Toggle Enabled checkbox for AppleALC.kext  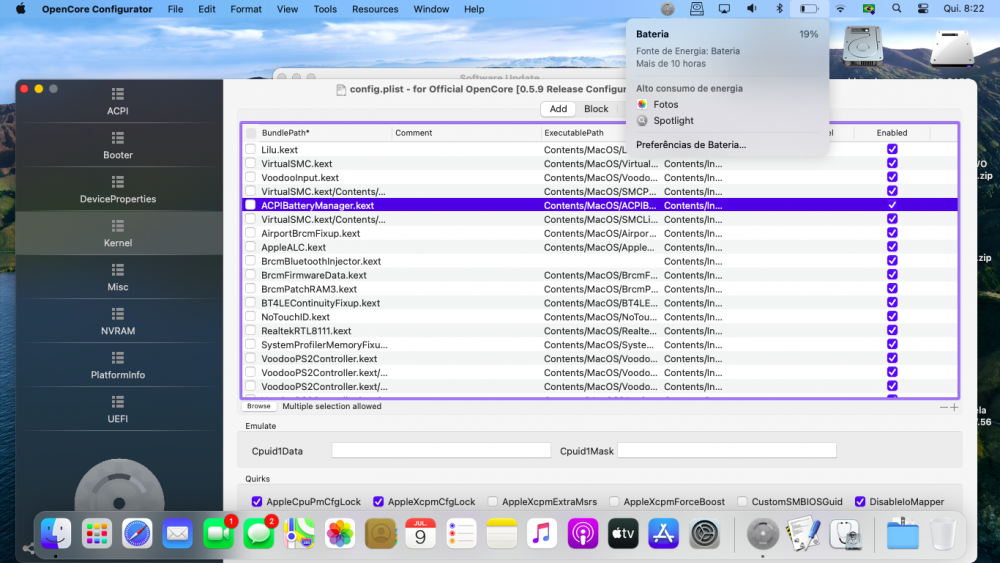coord(892,247)
